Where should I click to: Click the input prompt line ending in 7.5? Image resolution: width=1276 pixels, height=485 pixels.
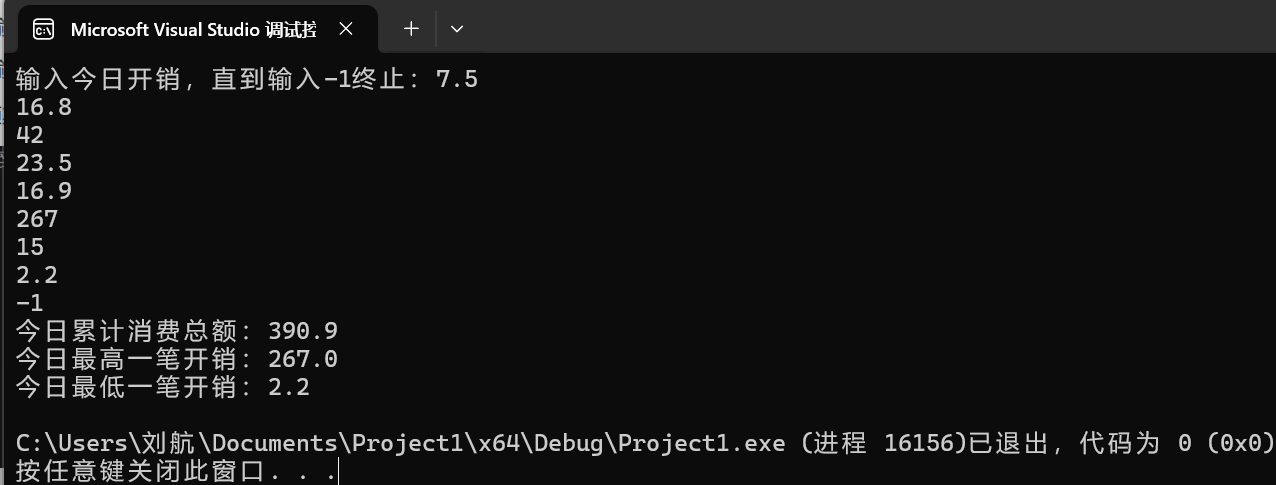coord(247,79)
